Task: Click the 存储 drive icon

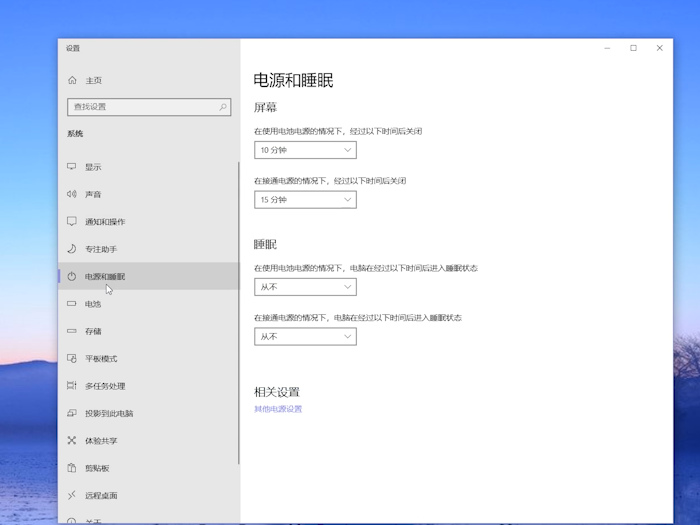Action: [x=72, y=331]
